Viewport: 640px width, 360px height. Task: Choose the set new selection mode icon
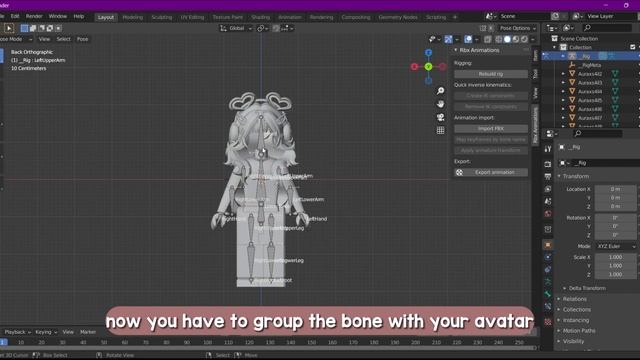pos(24,28)
